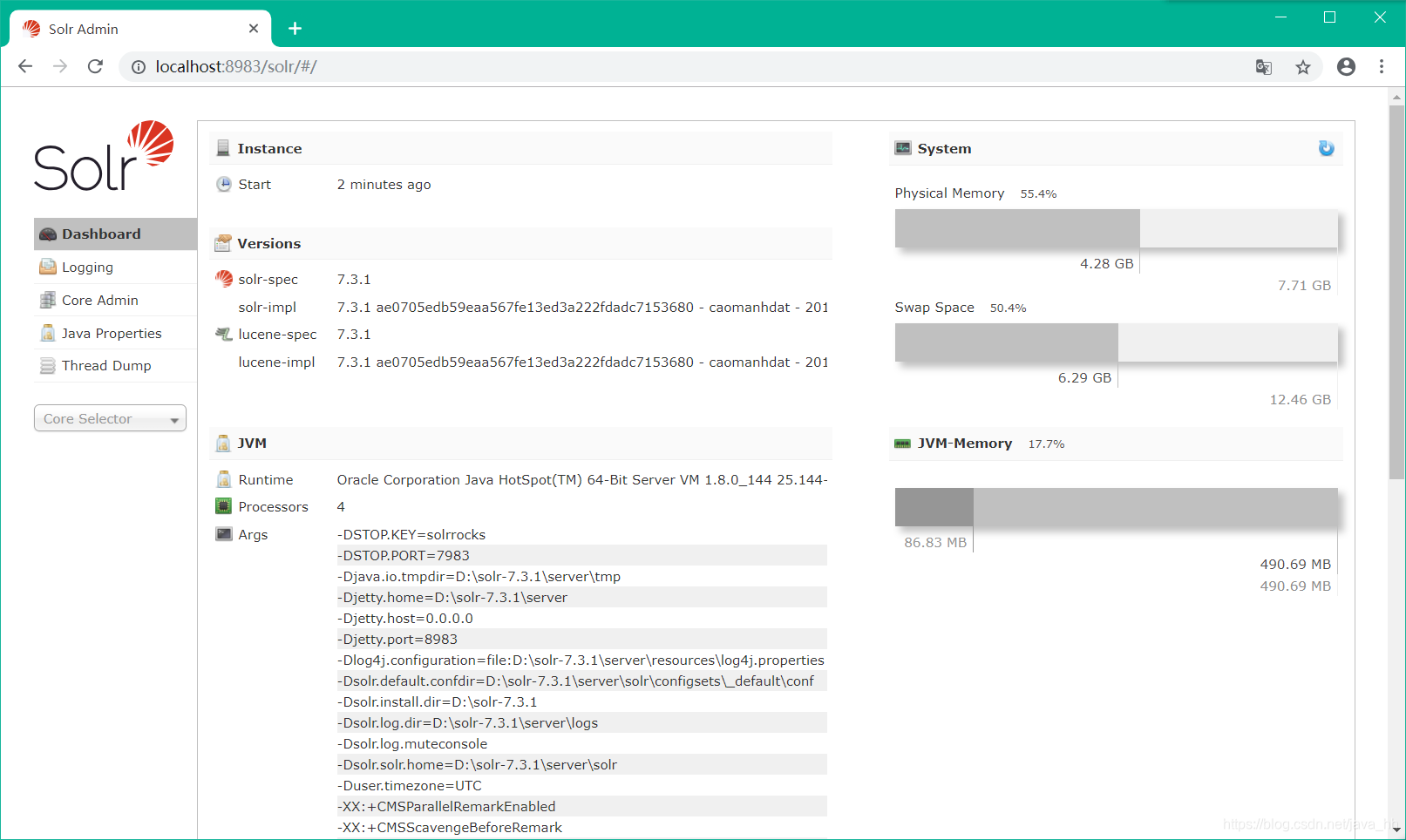Click the JVM section icon
The height and width of the screenshot is (840, 1406).
click(x=223, y=443)
